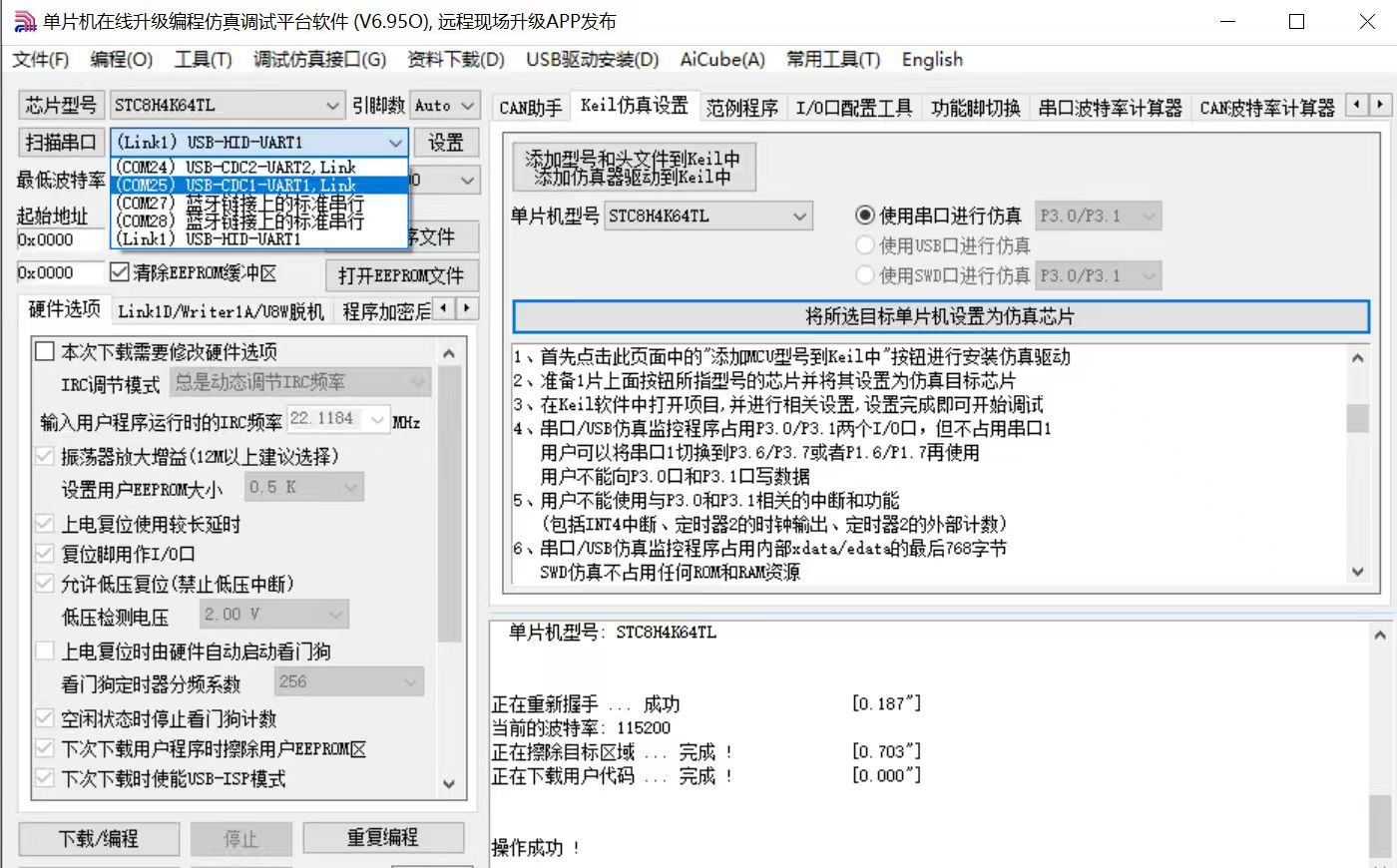
Task: Click 将所选目标单片机设置为仿真芯片 button
Action: coord(940,316)
